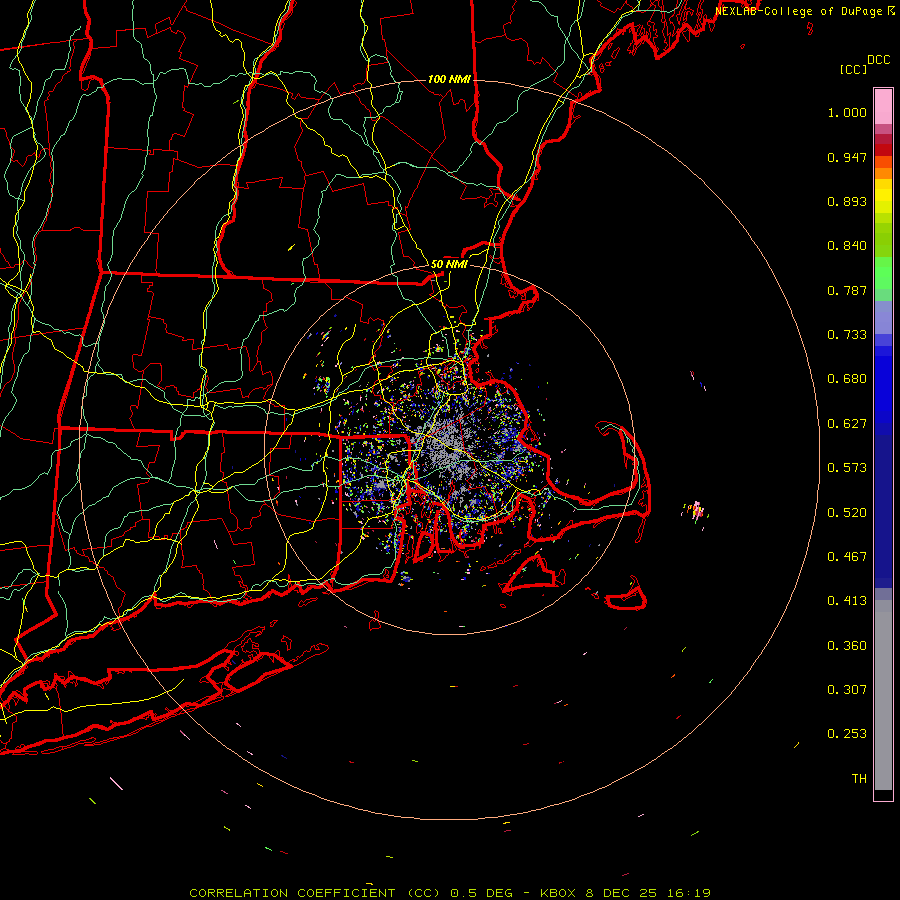
Task: Select the 0.893 scale value
Action: point(847,201)
